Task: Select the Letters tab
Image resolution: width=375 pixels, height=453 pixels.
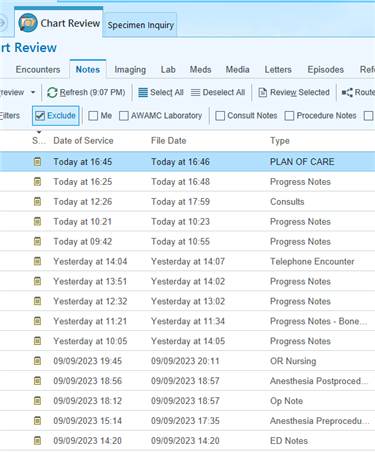Action: (278, 70)
